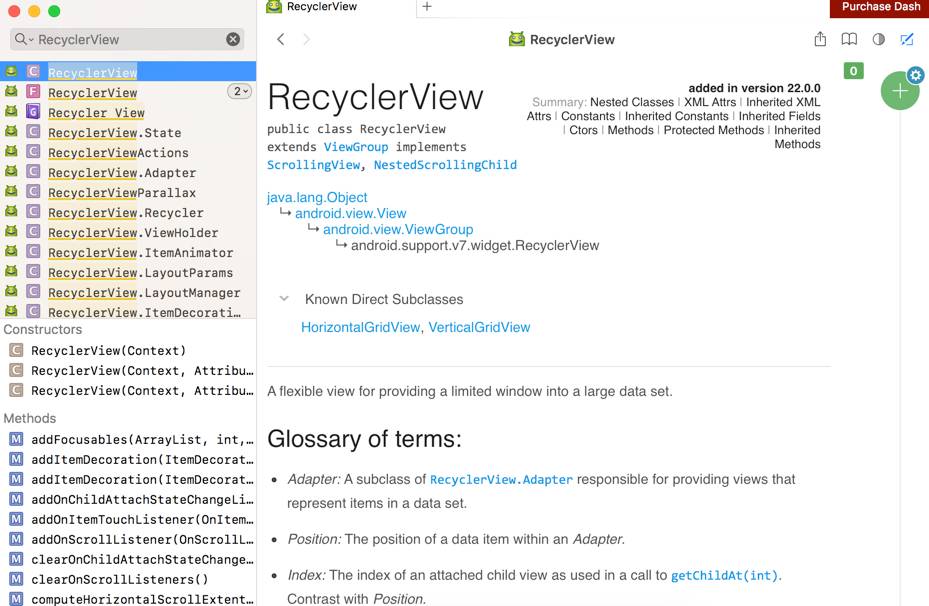Open the android.view.ViewGroup hierarchy link
929x606 pixels.
pyautogui.click(x=398, y=229)
